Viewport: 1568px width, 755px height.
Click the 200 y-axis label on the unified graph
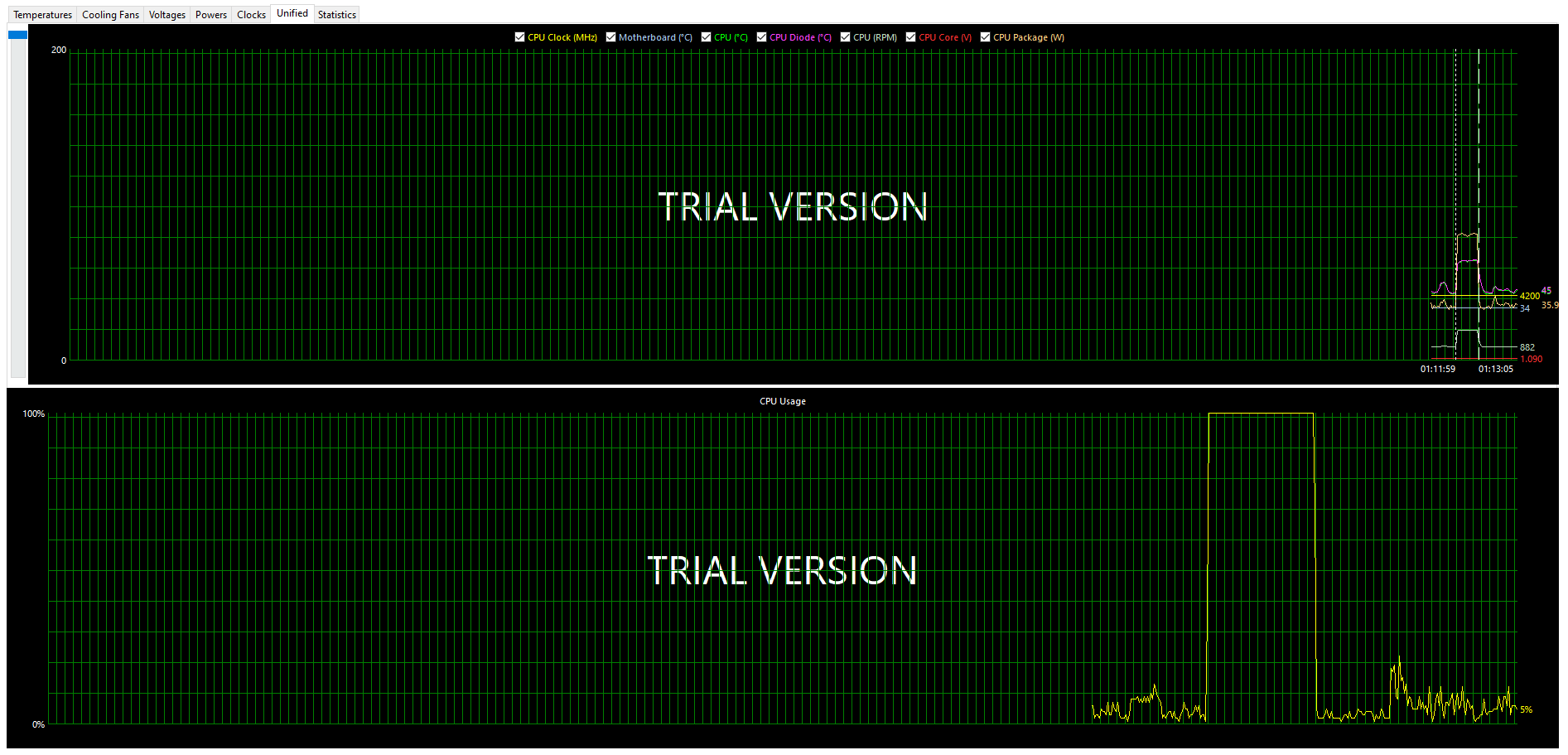(59, 50)
